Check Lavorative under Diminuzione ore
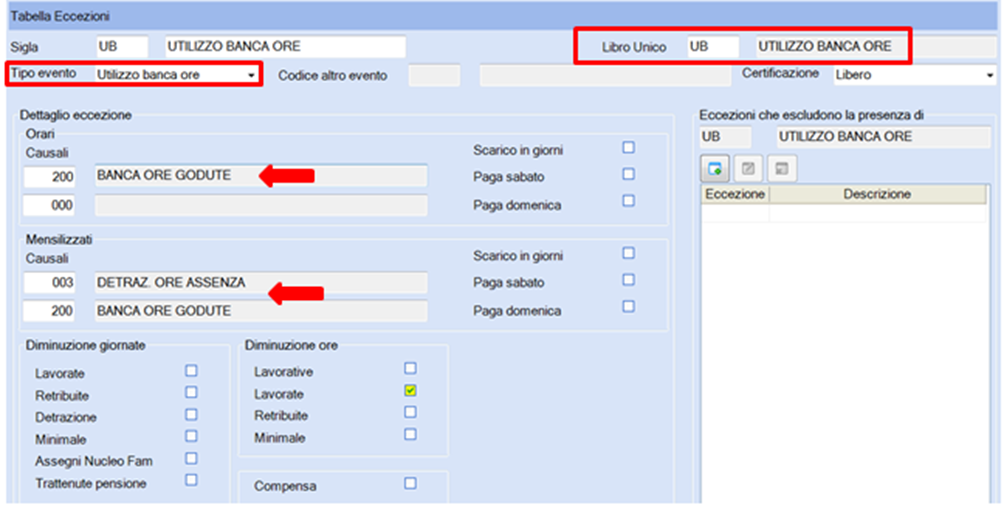The width and height of the screenshot is (1004, 508). [410, 368]
